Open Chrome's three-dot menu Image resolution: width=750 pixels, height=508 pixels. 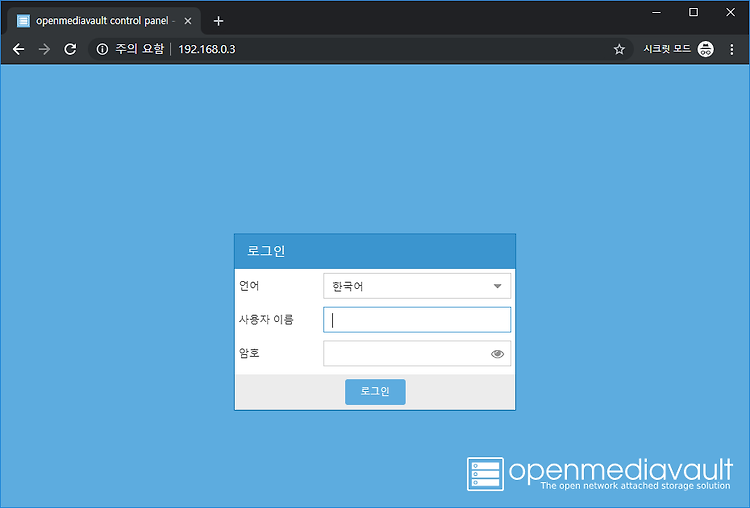[731, 49]
